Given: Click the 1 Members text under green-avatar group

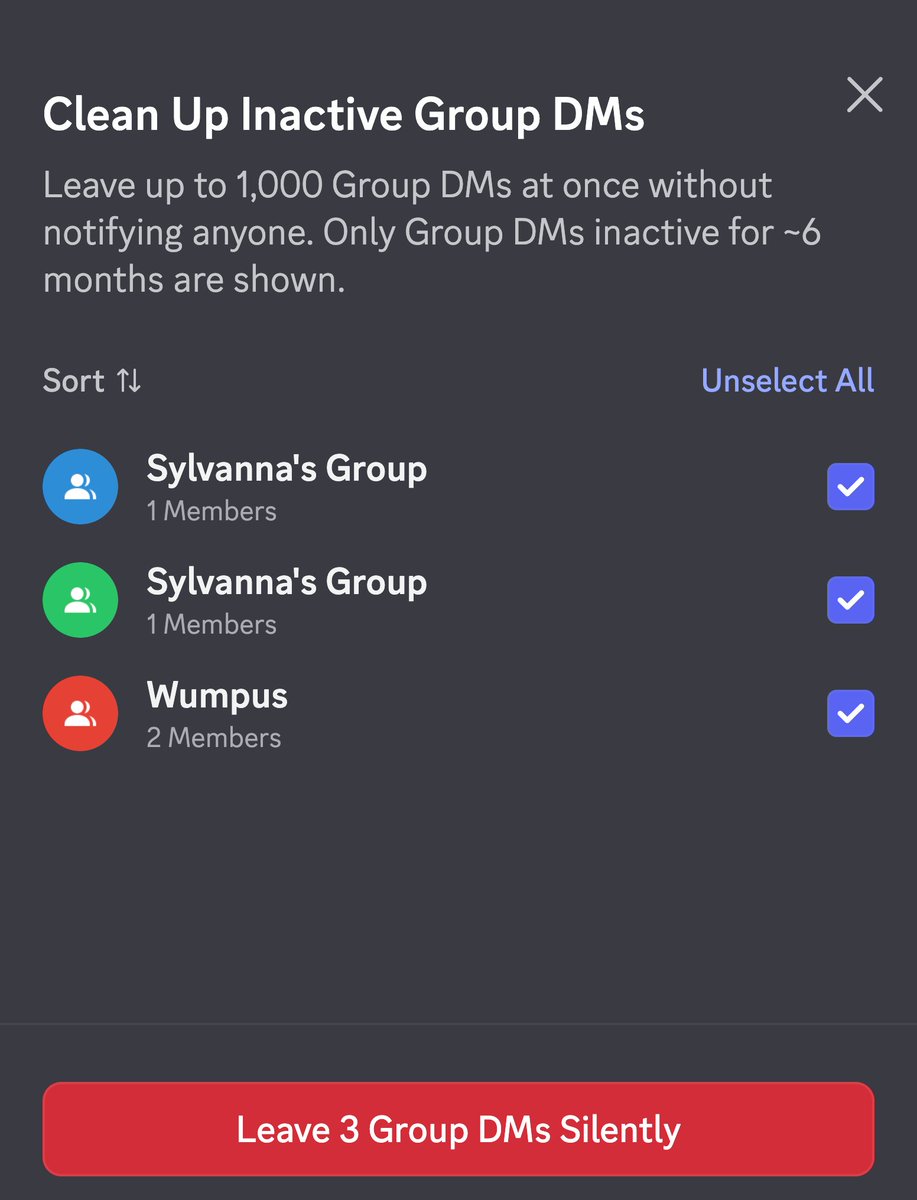Looking at the screenshot, I should click(211, 624).
